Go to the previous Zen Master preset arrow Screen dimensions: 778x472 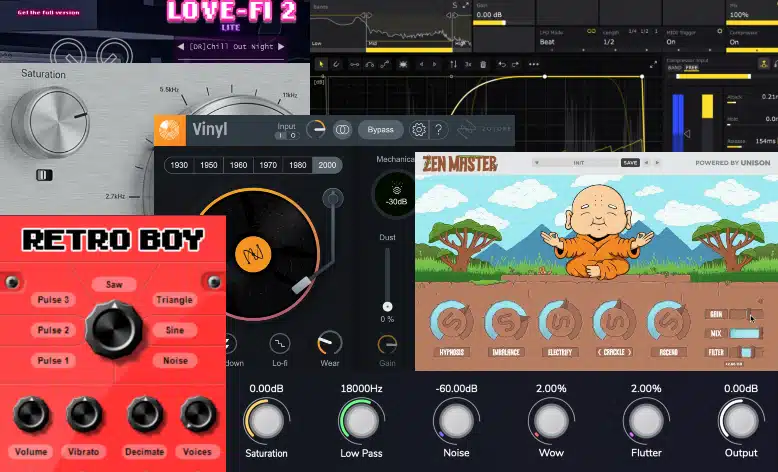[x=647, y=162]
